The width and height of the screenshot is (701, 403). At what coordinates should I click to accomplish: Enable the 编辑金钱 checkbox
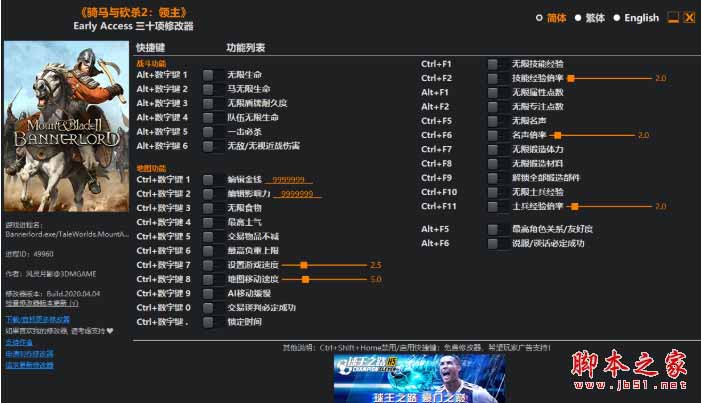[208, 180]
